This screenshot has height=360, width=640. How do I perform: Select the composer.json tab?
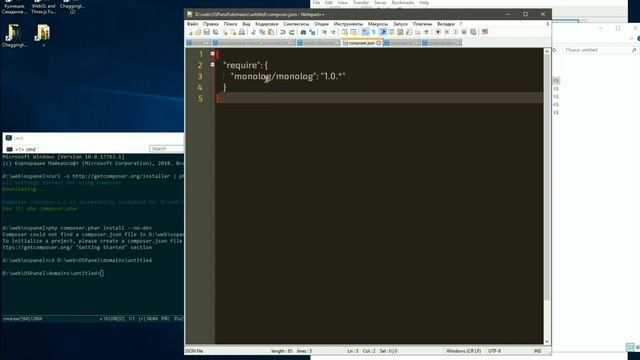point(361,43)
